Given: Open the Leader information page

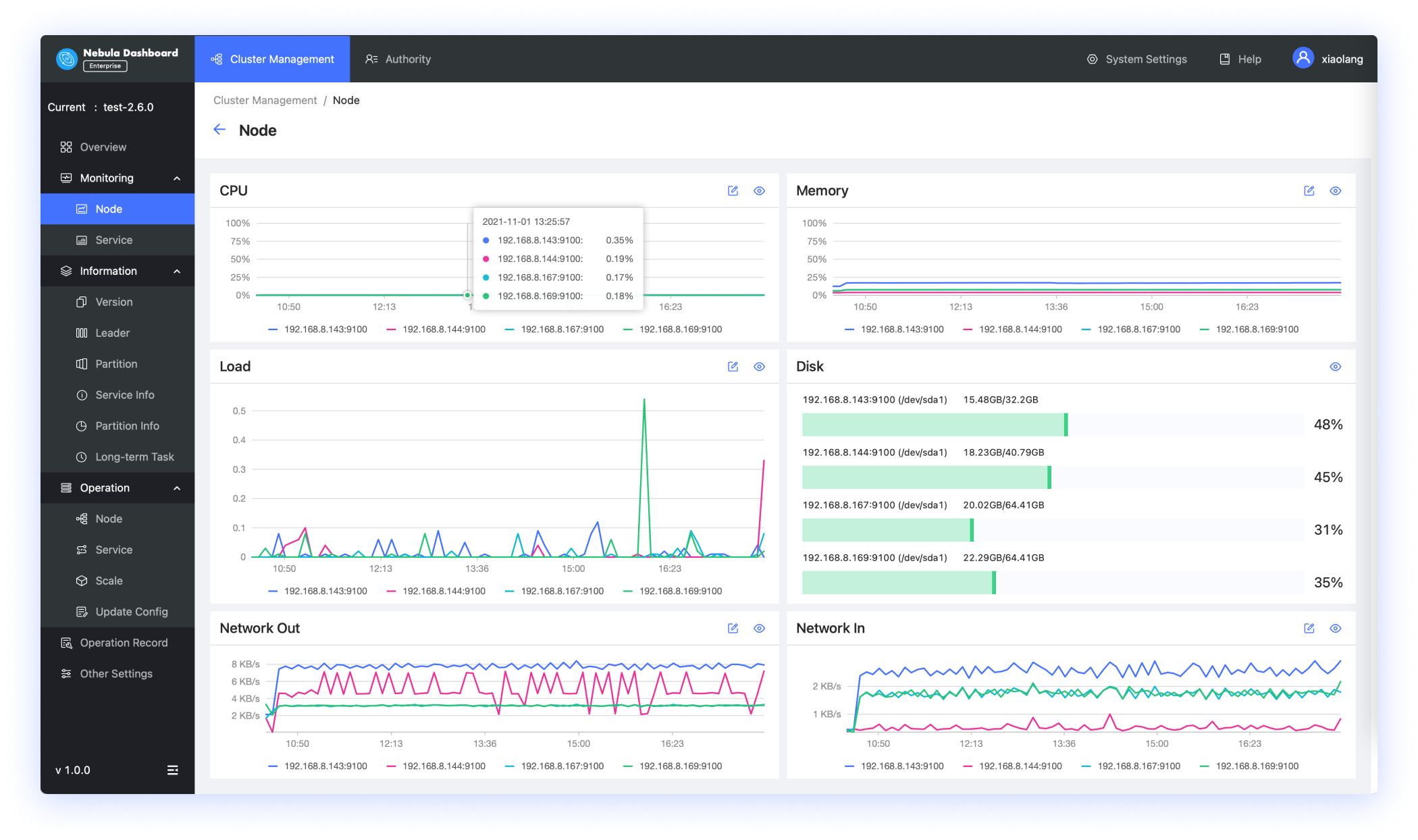Looking at the screenshot, I should pos(112,333).
